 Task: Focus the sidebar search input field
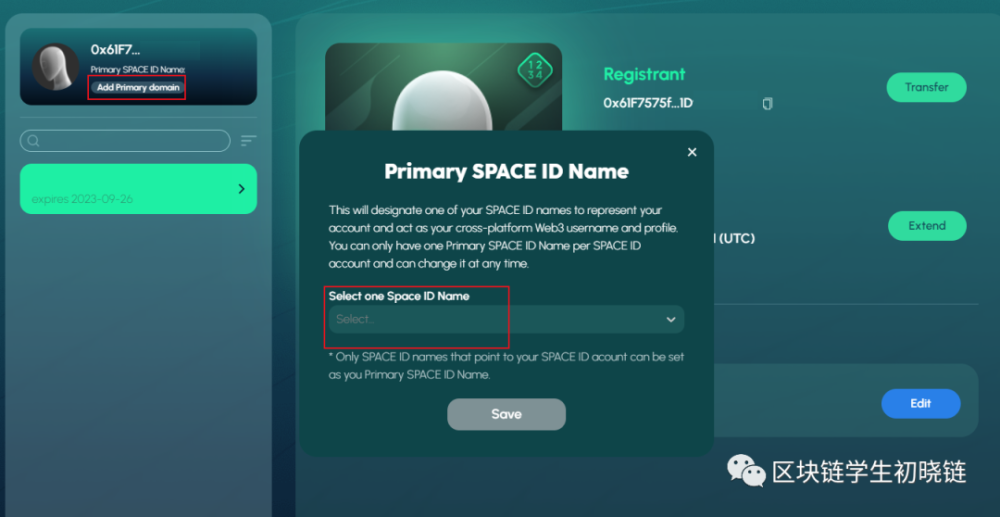[x=125, y=141]
